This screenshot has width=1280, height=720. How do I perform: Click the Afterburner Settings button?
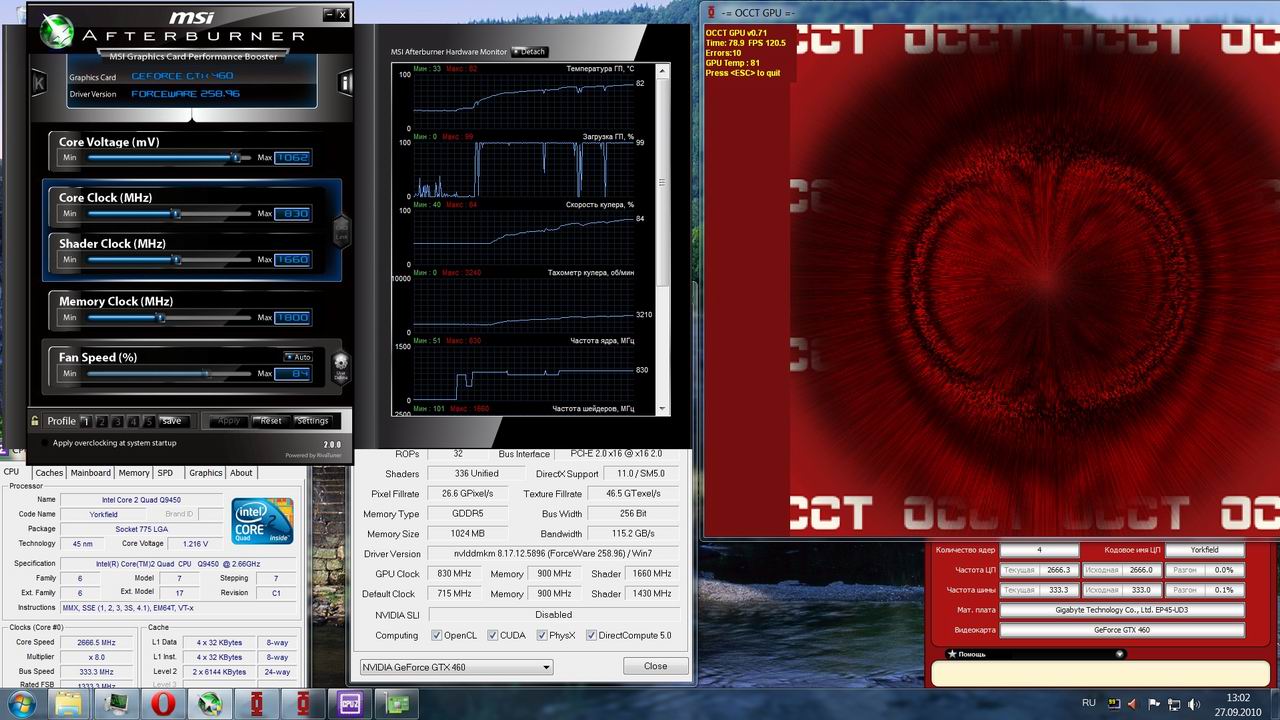(x=312, y=421)
